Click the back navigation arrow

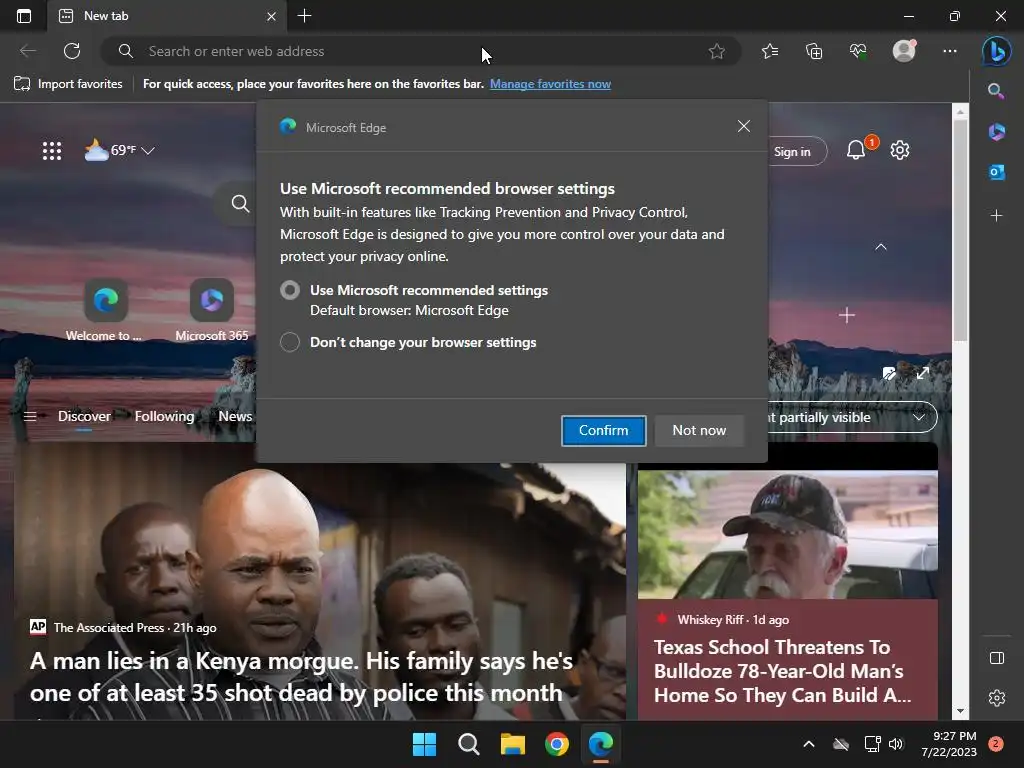(x=28, y=51)
